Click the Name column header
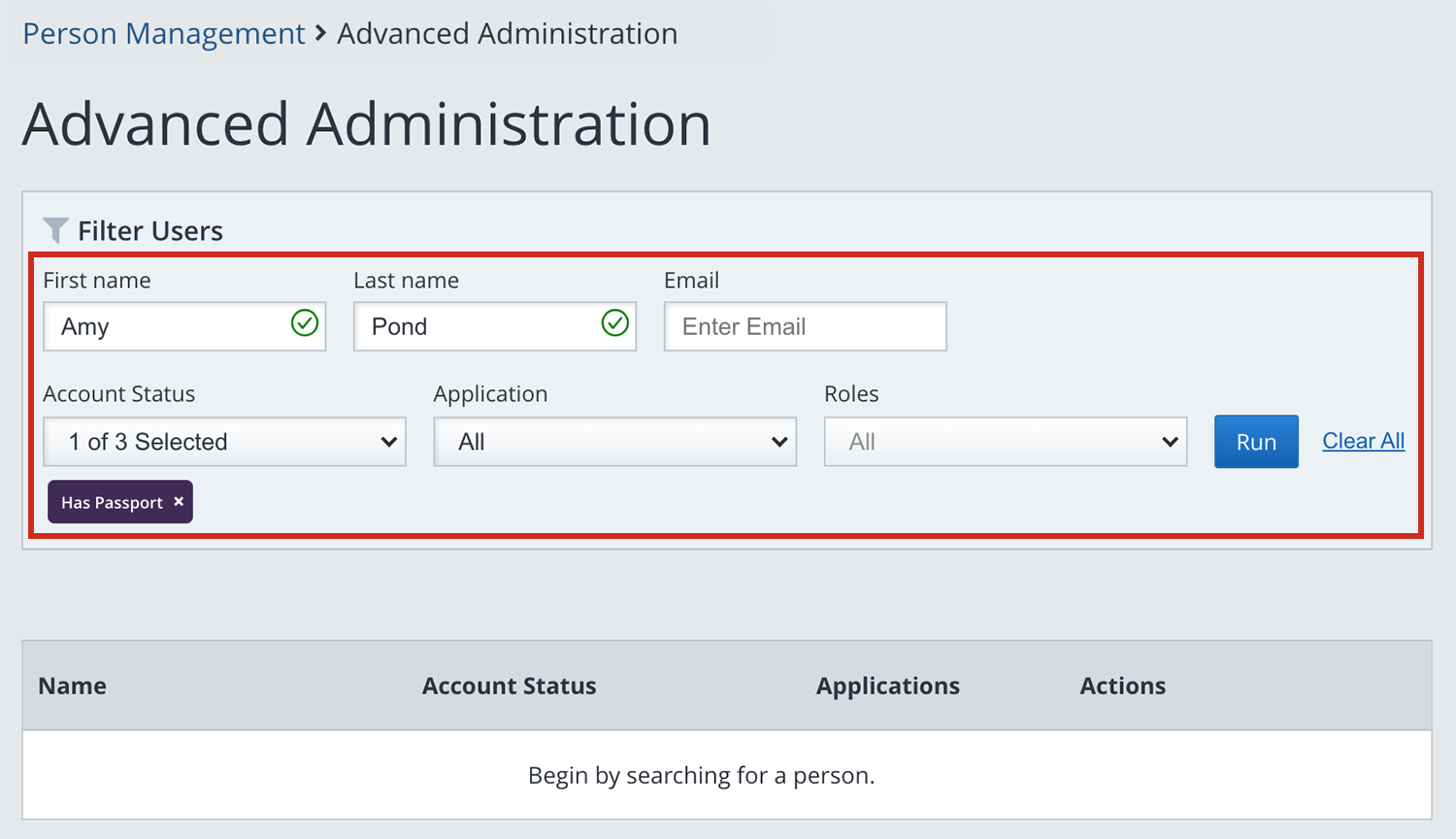This screenshot has height=839, width=1456. [x=73, y=686]
